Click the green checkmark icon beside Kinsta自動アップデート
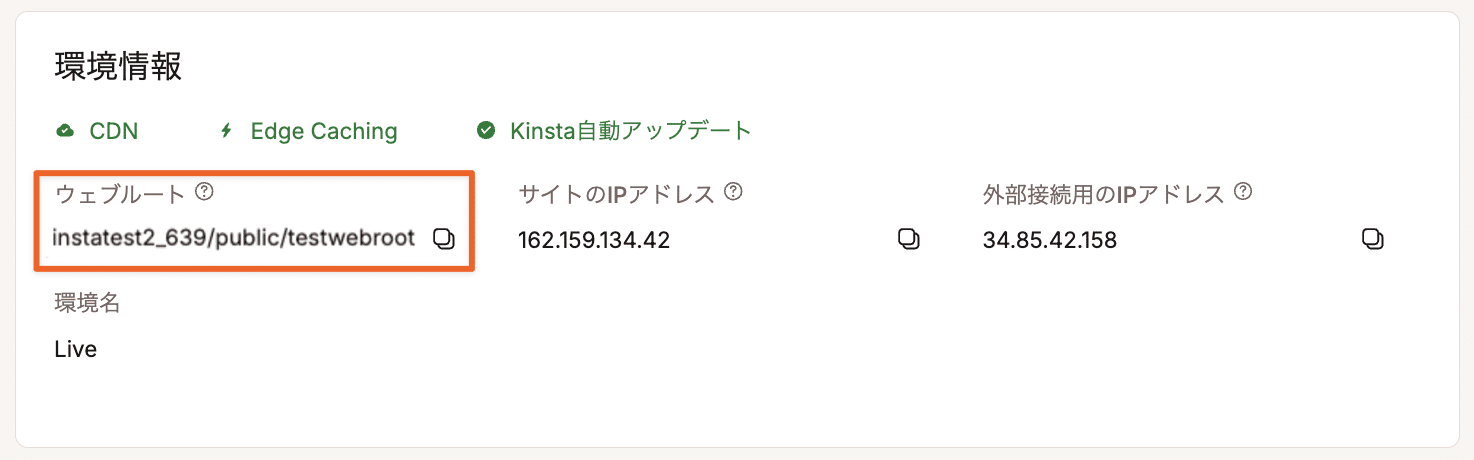1474x460 pixels. (487, 131)
